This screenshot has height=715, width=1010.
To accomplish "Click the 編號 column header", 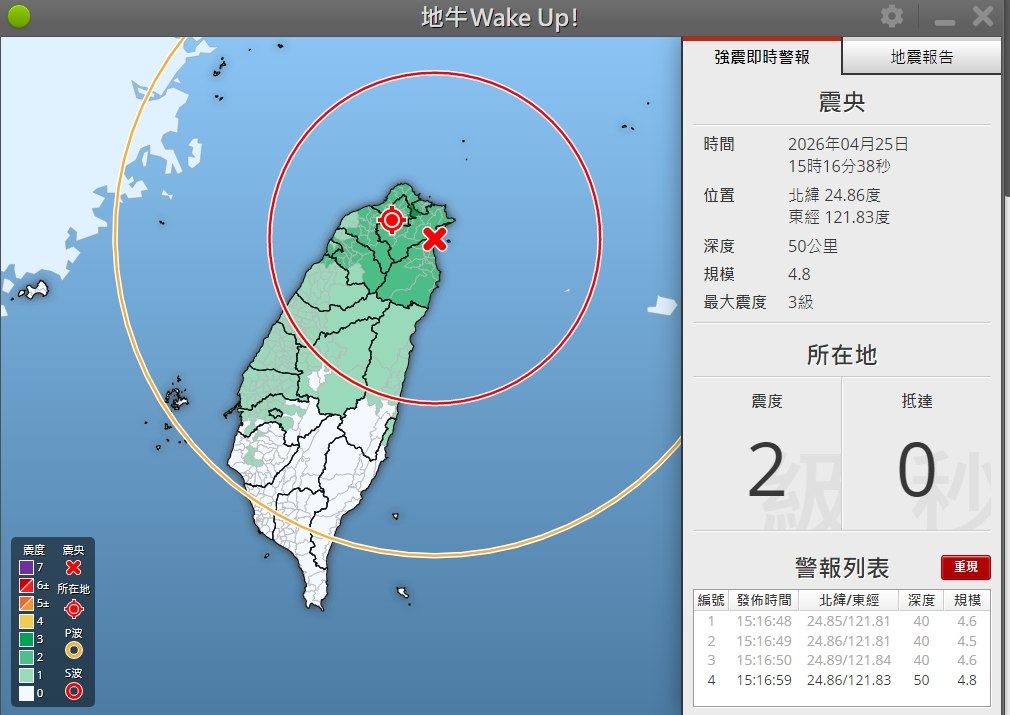I will click(711, 600).
